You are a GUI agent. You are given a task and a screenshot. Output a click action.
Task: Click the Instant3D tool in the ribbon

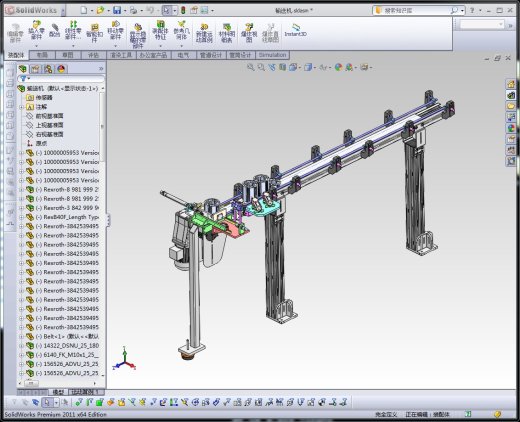tap(295, 30)
